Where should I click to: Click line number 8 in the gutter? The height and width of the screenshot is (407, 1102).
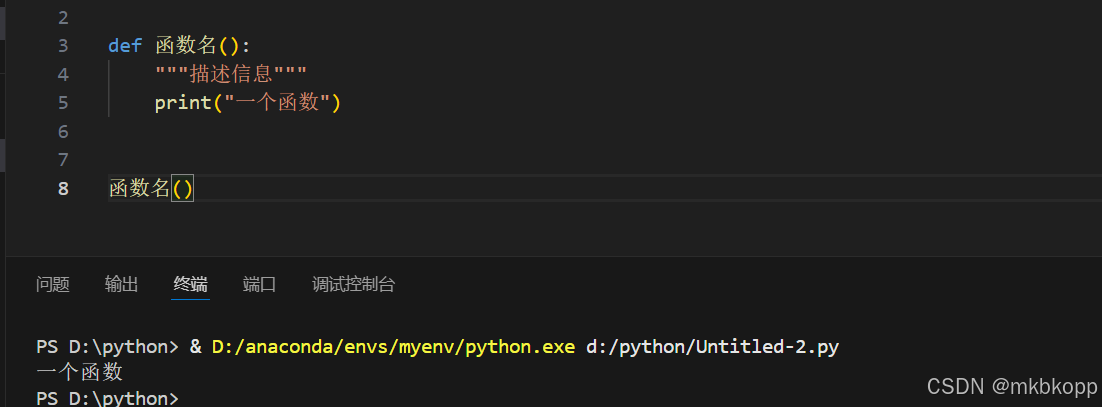click(63, 188)
